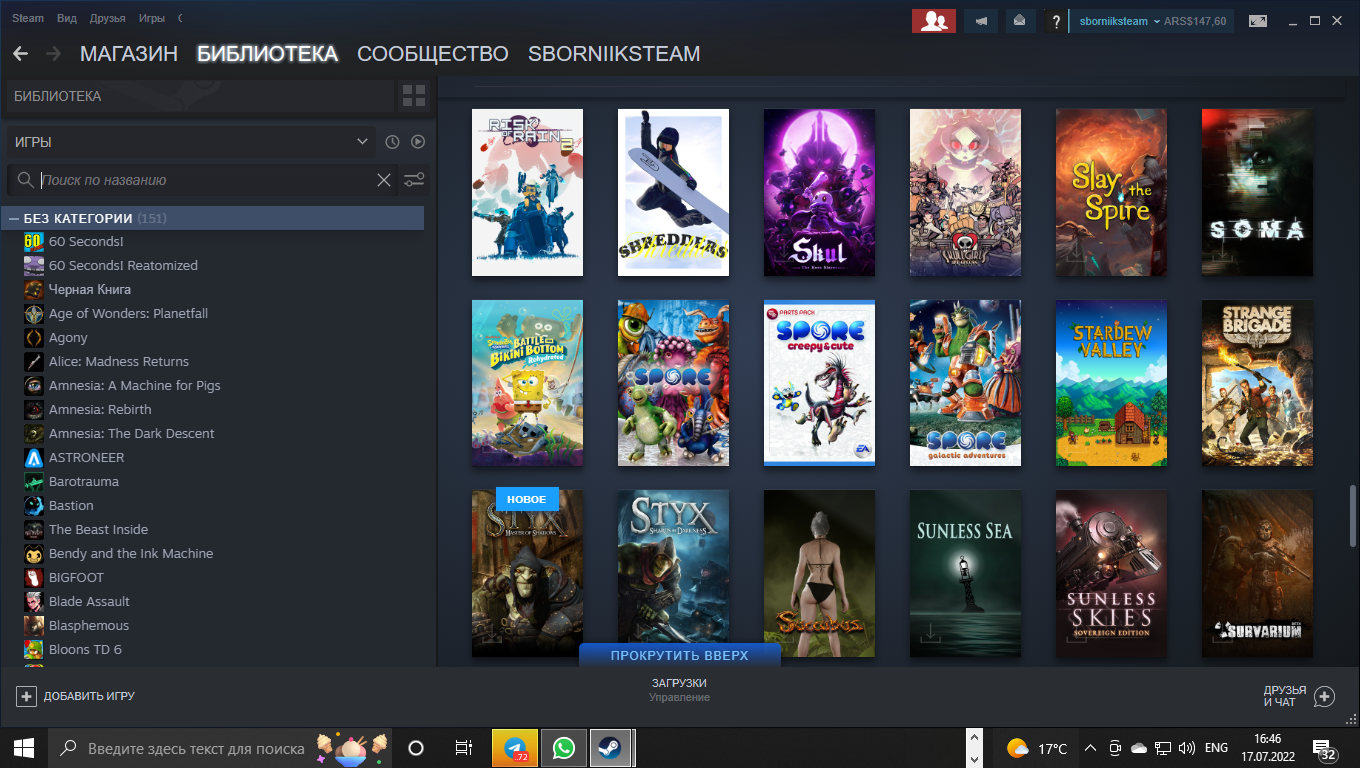Open Windows Start menu

click(24, 748)
